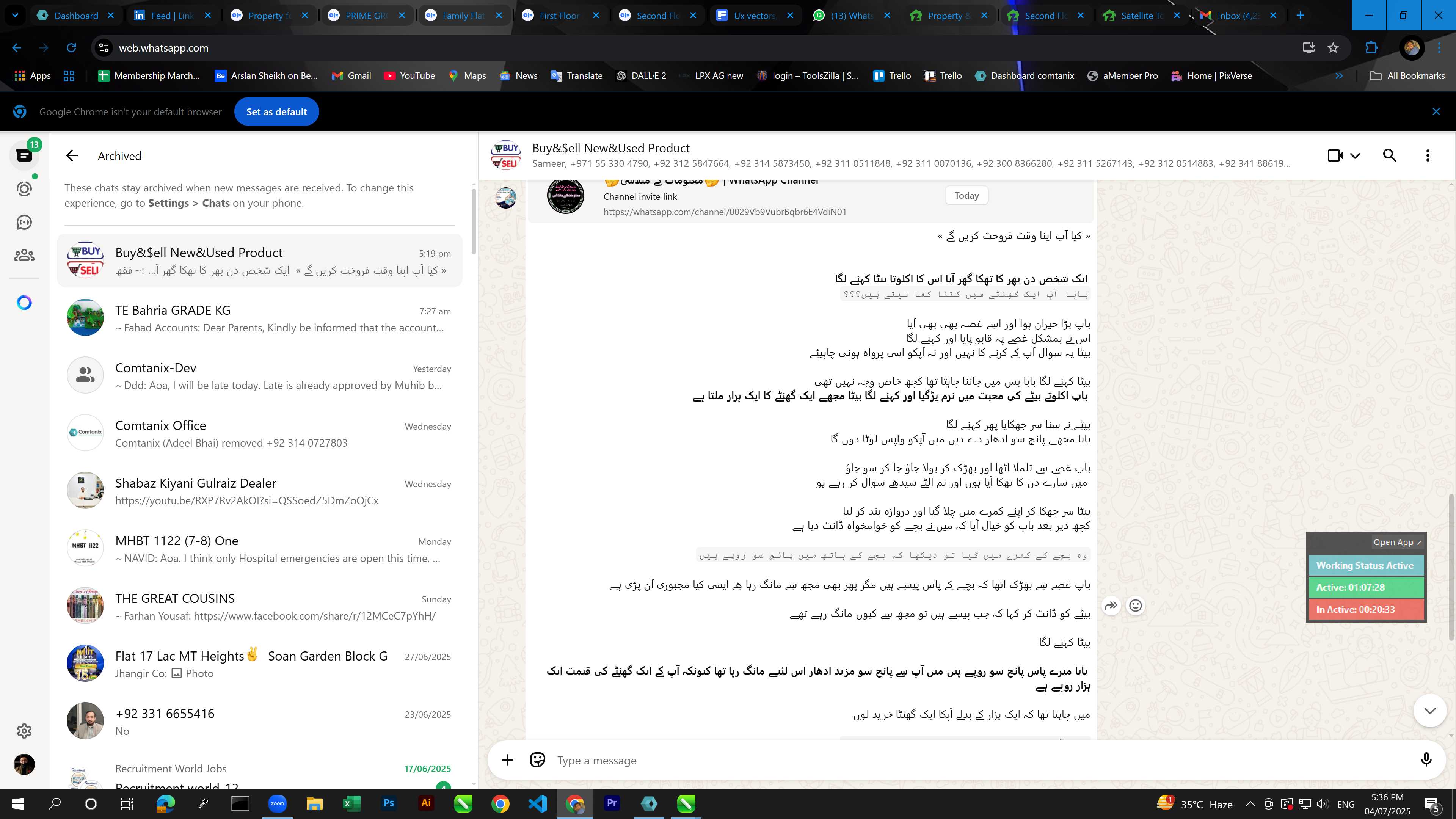React to message with smiley icon
The width and height of the screenshot is (1456, 819).
(x=1135, y=606)
